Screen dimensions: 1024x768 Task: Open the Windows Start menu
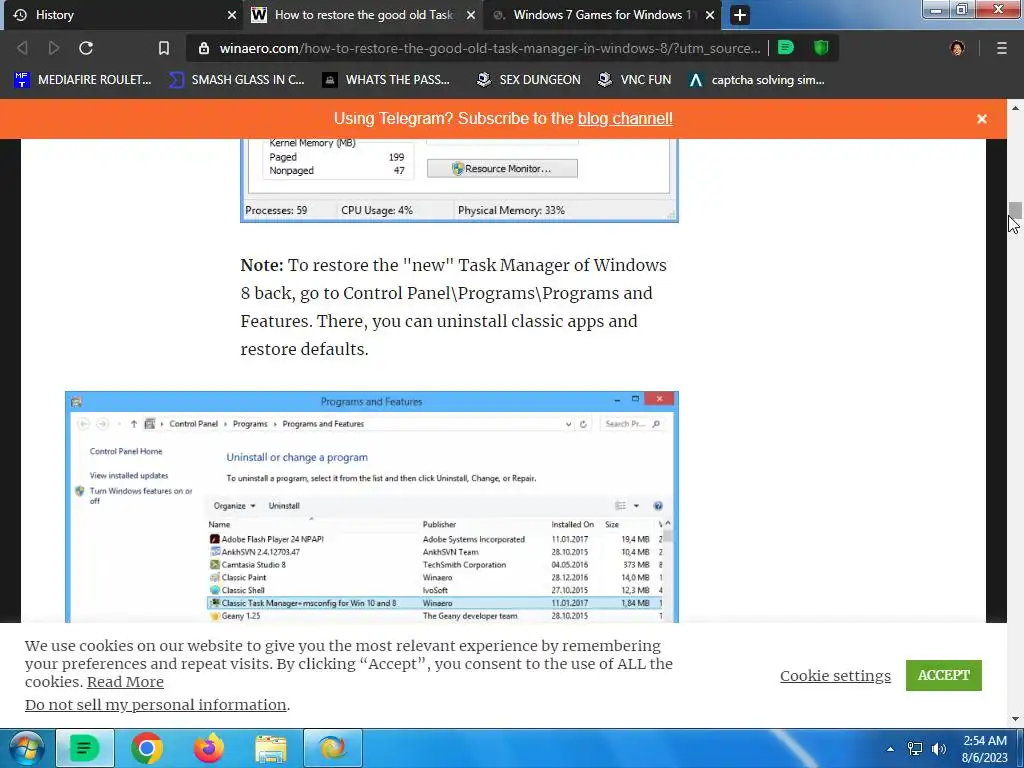26,748
